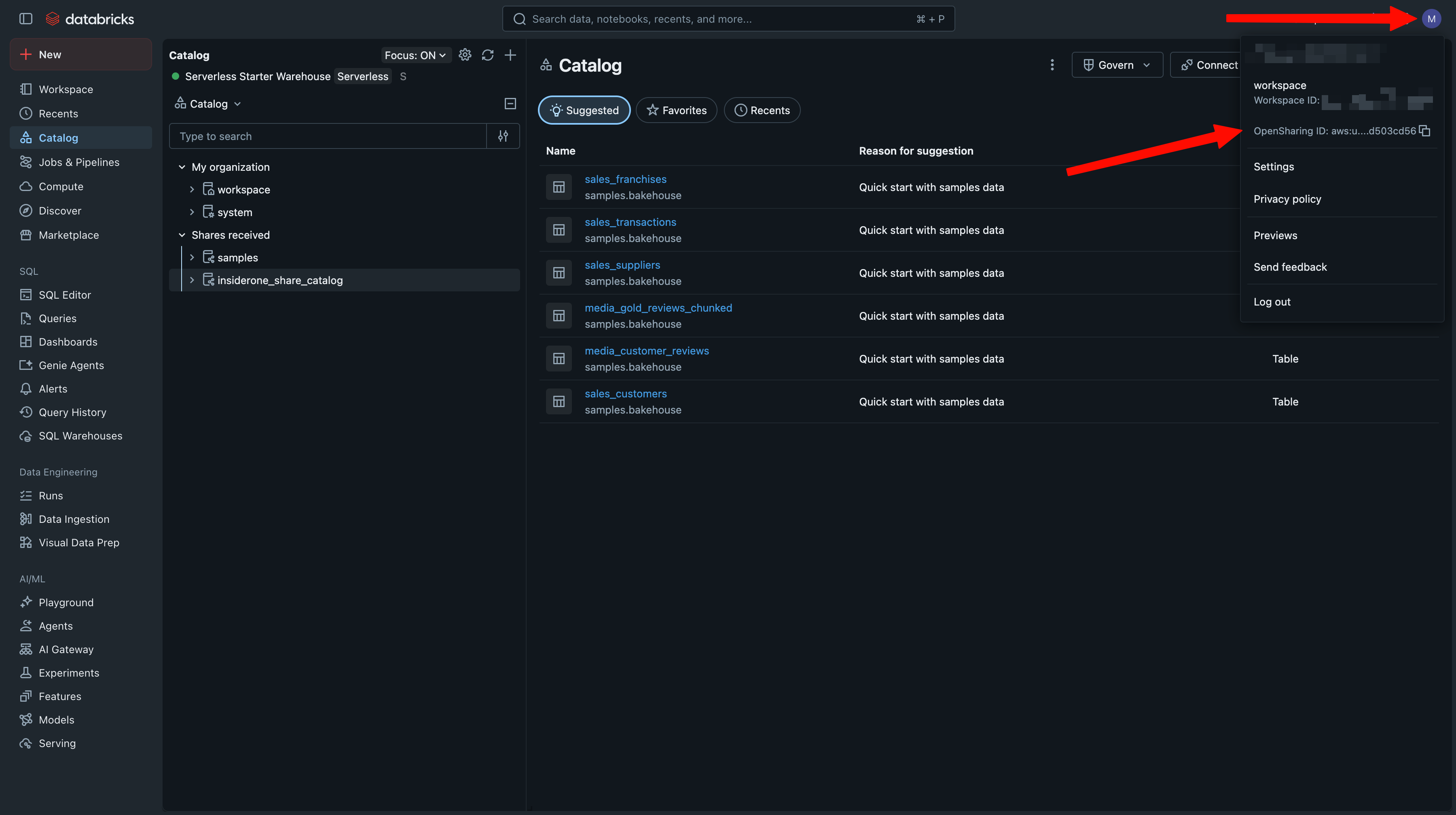The height and width of the screenshot is (815, 1456).
Task: Toggle the sidebar collapse icon
Action: (26, 19)
